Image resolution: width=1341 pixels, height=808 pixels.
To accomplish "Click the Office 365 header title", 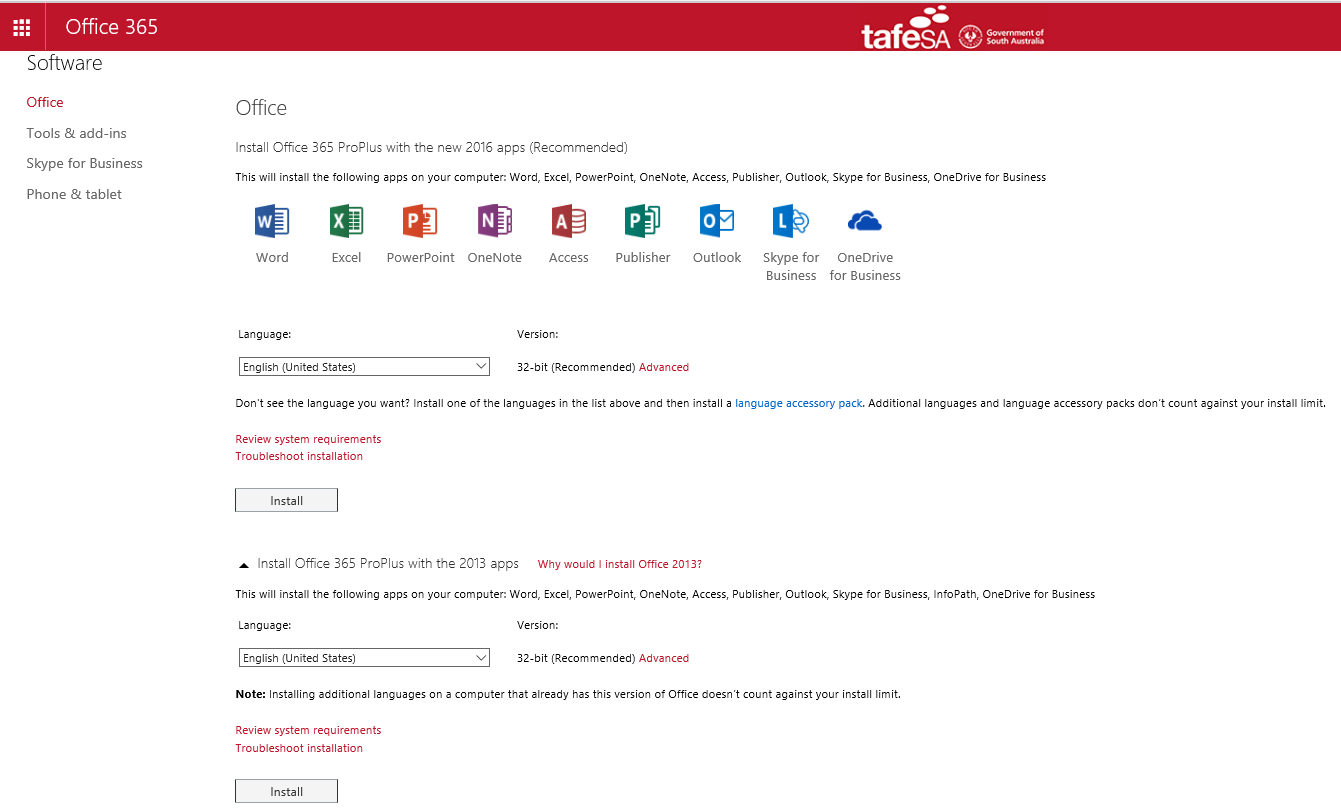I will pos(112,27).
